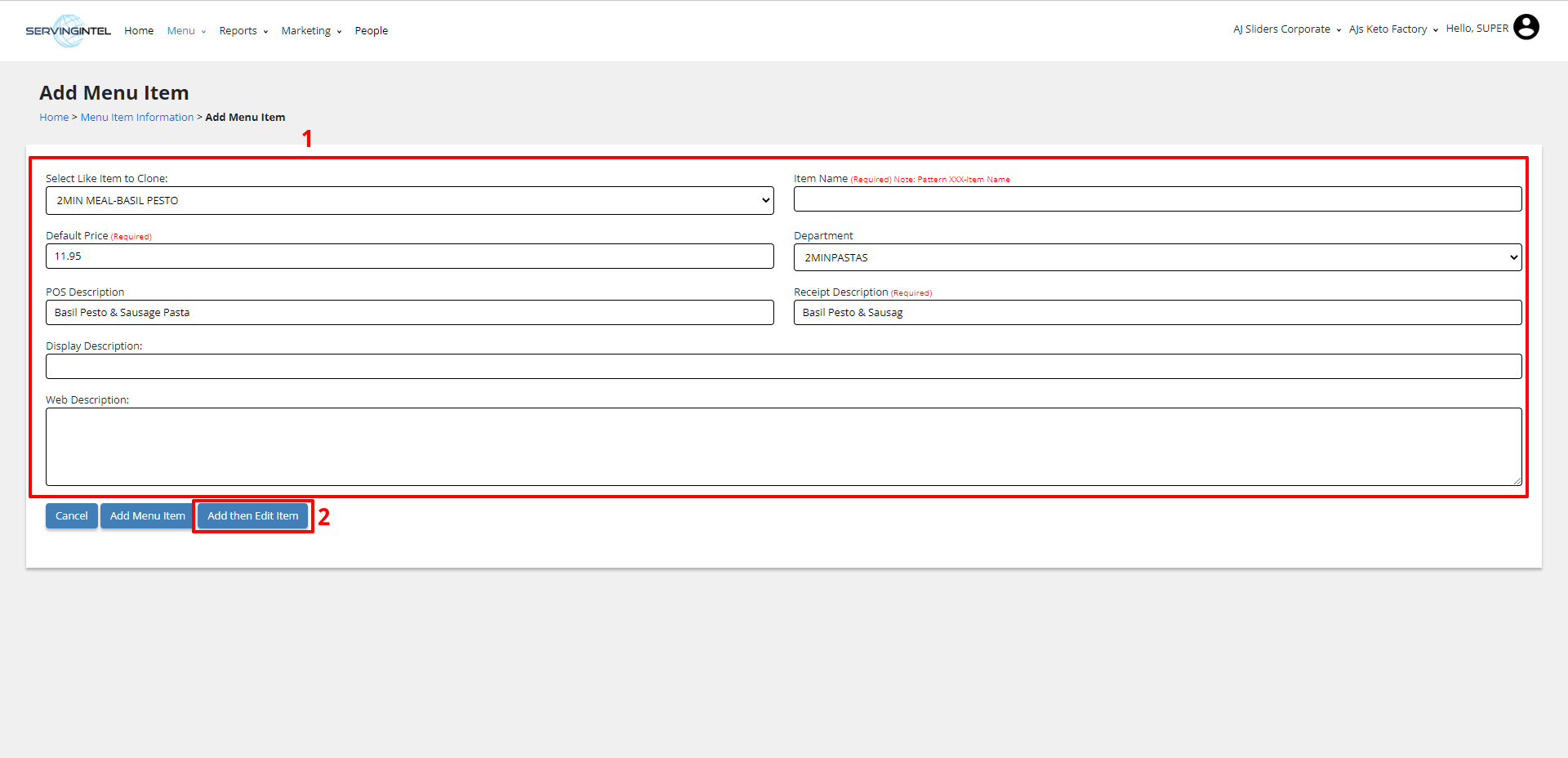Focus the Item Name text field
The height and width of the screenshot is (758, 1568).
coord(1157,199)
